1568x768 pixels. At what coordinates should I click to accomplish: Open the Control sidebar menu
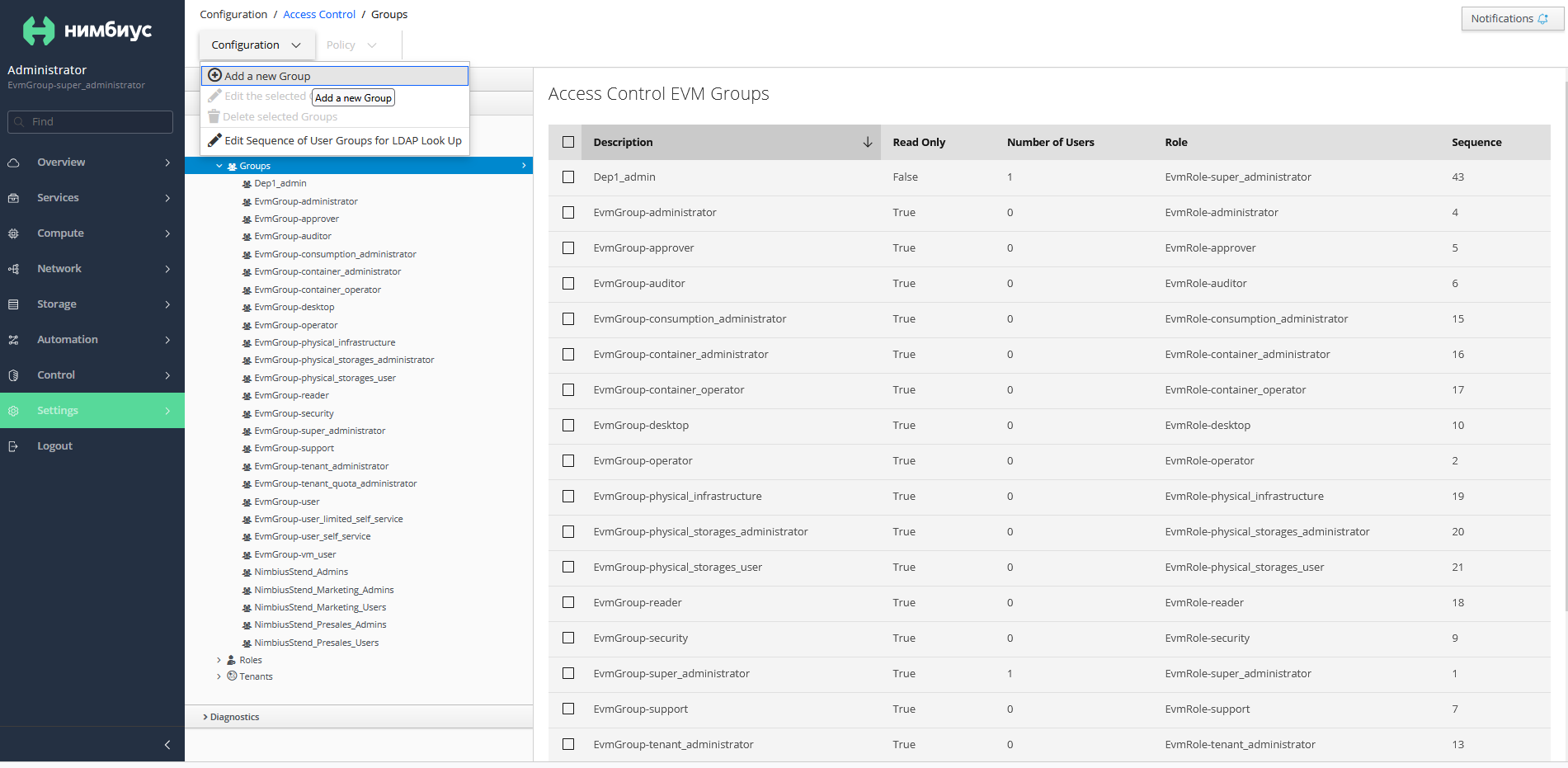(92, 375)
